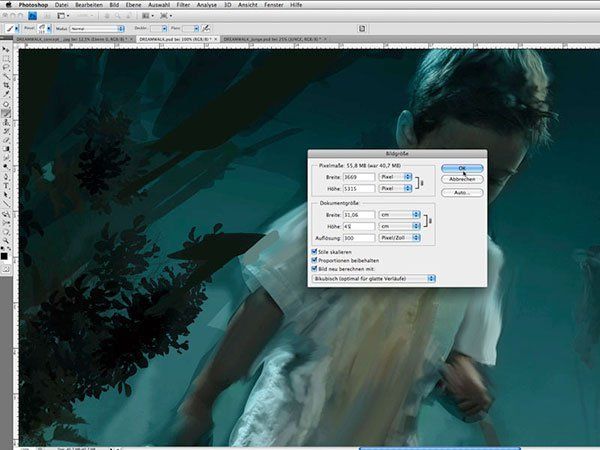Screen dimensions: 600x450
Task: Switch to the DREAMWALK concept jpg tab
Action: [x=73, y=39]
